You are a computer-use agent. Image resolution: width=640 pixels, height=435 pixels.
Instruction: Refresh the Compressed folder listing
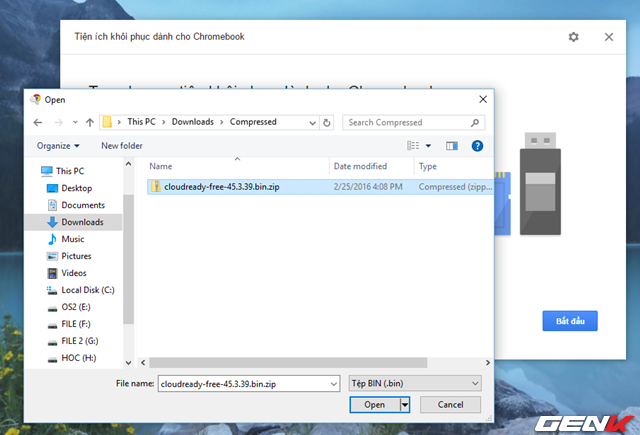327,122
